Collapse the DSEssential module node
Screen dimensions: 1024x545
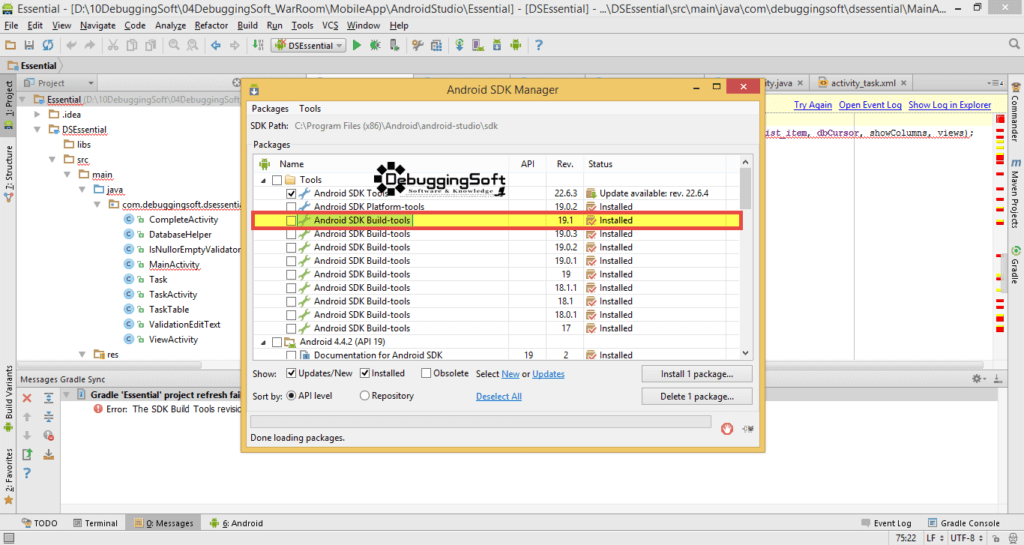click(x=37, y=129)
